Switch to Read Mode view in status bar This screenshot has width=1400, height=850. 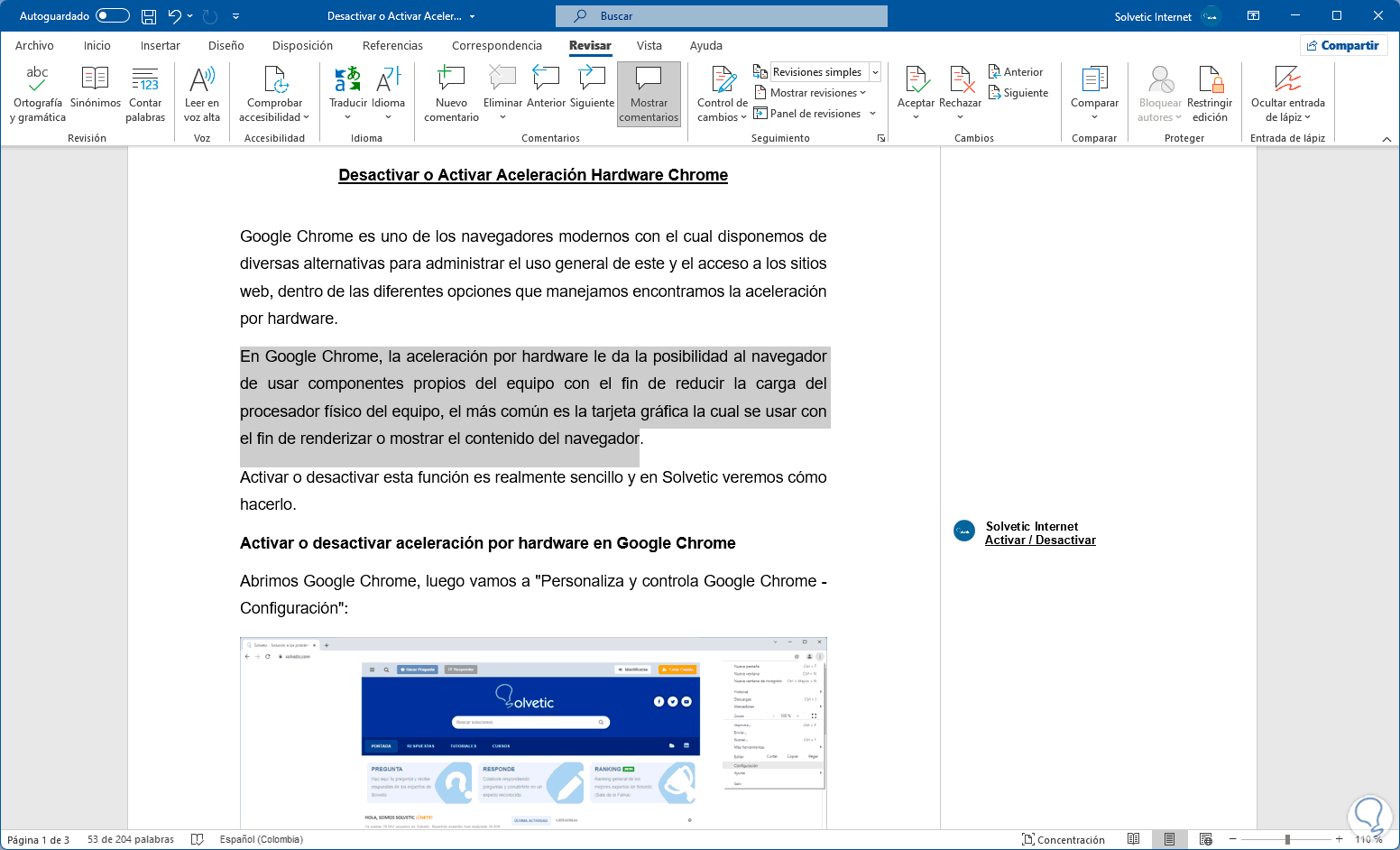1134,839
